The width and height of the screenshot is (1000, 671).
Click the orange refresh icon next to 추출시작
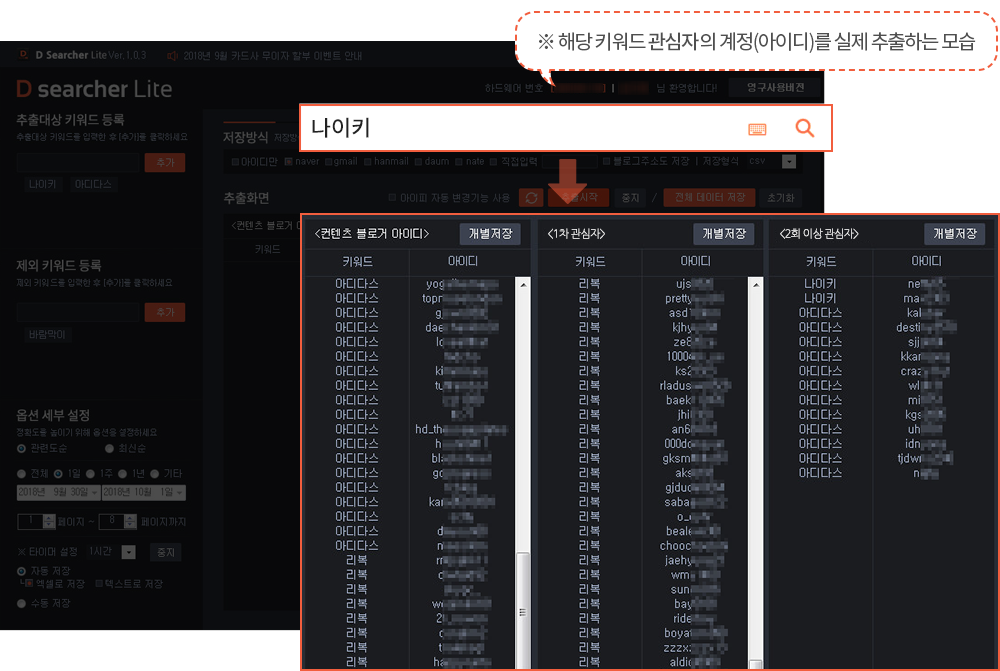(531, 198)
